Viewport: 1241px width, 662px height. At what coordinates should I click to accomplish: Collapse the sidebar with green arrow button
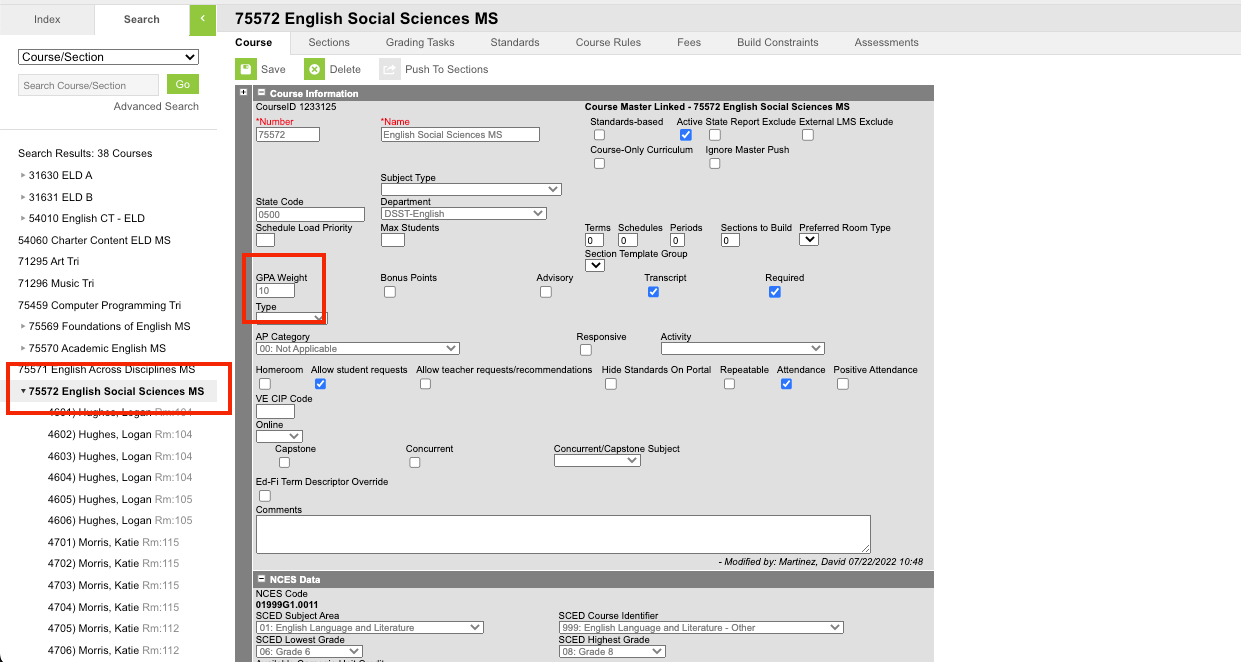(x=203, y=19)
